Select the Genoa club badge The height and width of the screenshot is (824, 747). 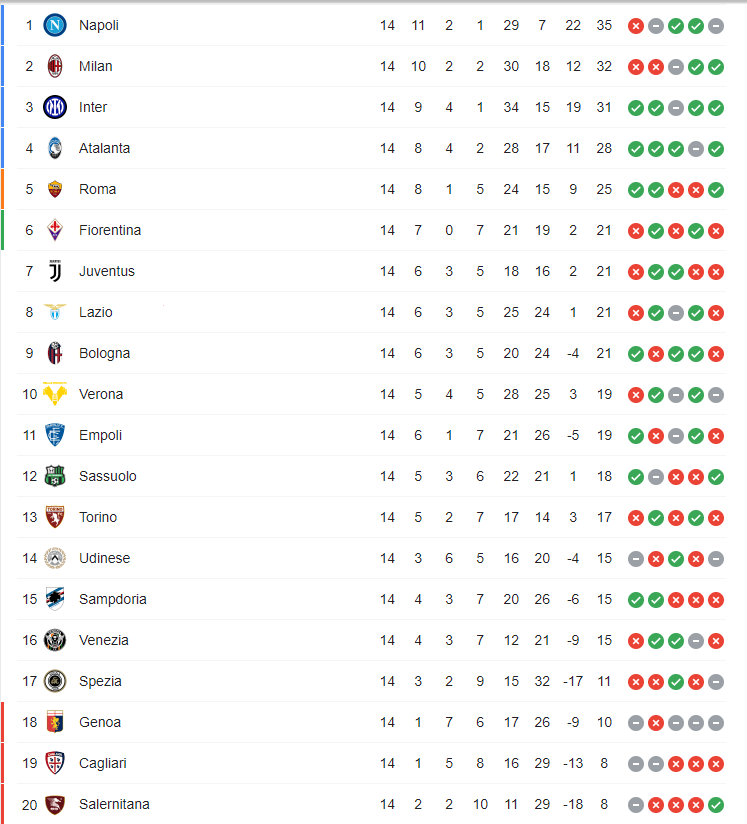(x=55, y=722)
